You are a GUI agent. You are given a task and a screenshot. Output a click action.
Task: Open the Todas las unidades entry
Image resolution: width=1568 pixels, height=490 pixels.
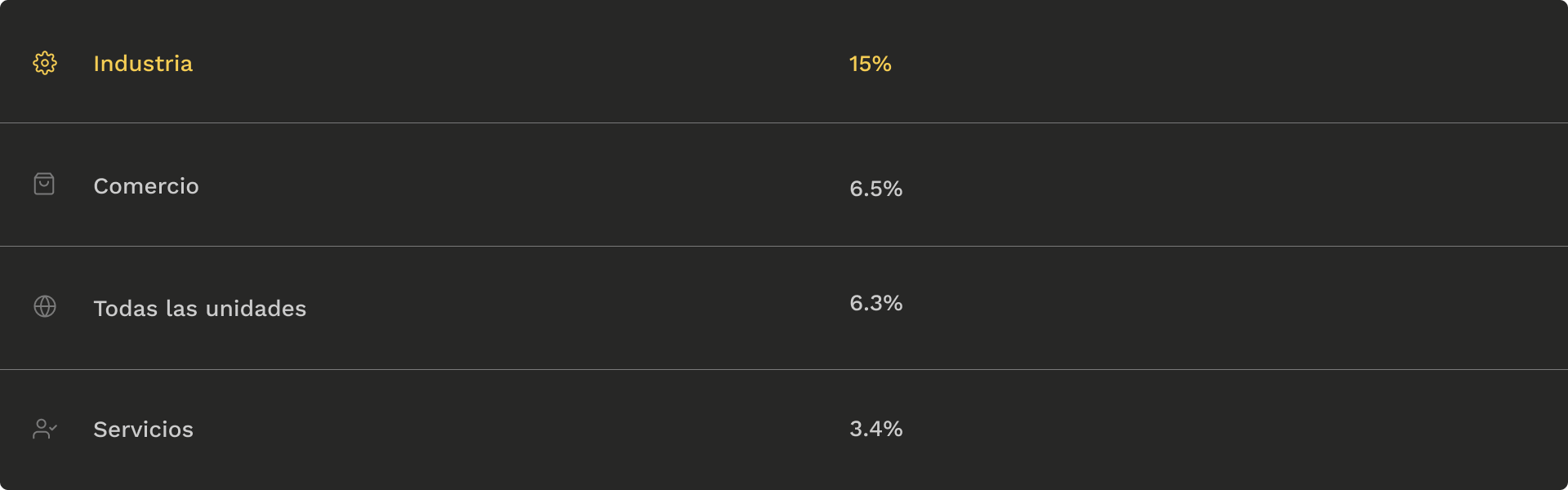click(x=200, y=309)
